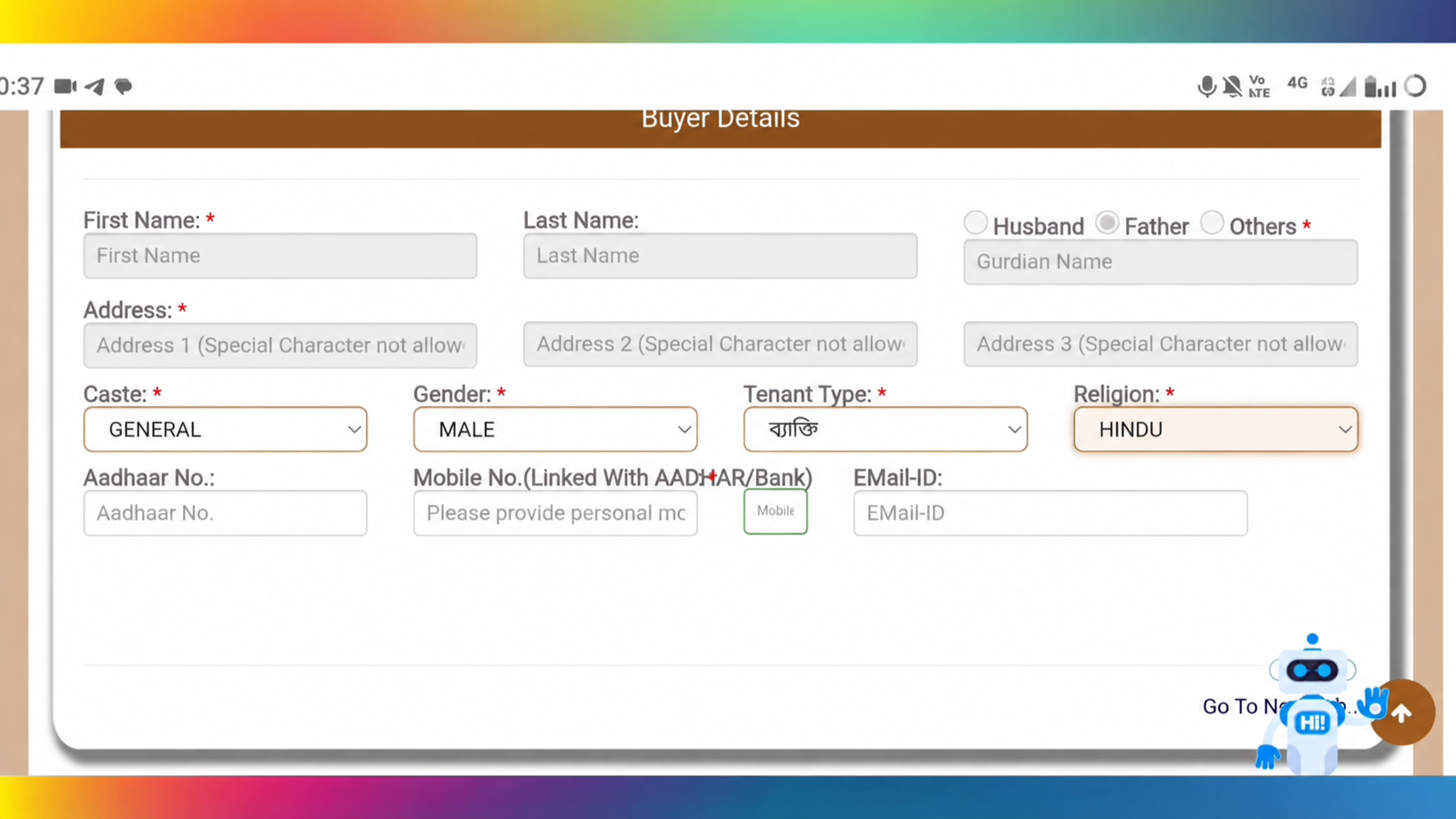Tap the video camera status icon
The image size is (1456, 819).
(x=65, y=86)
